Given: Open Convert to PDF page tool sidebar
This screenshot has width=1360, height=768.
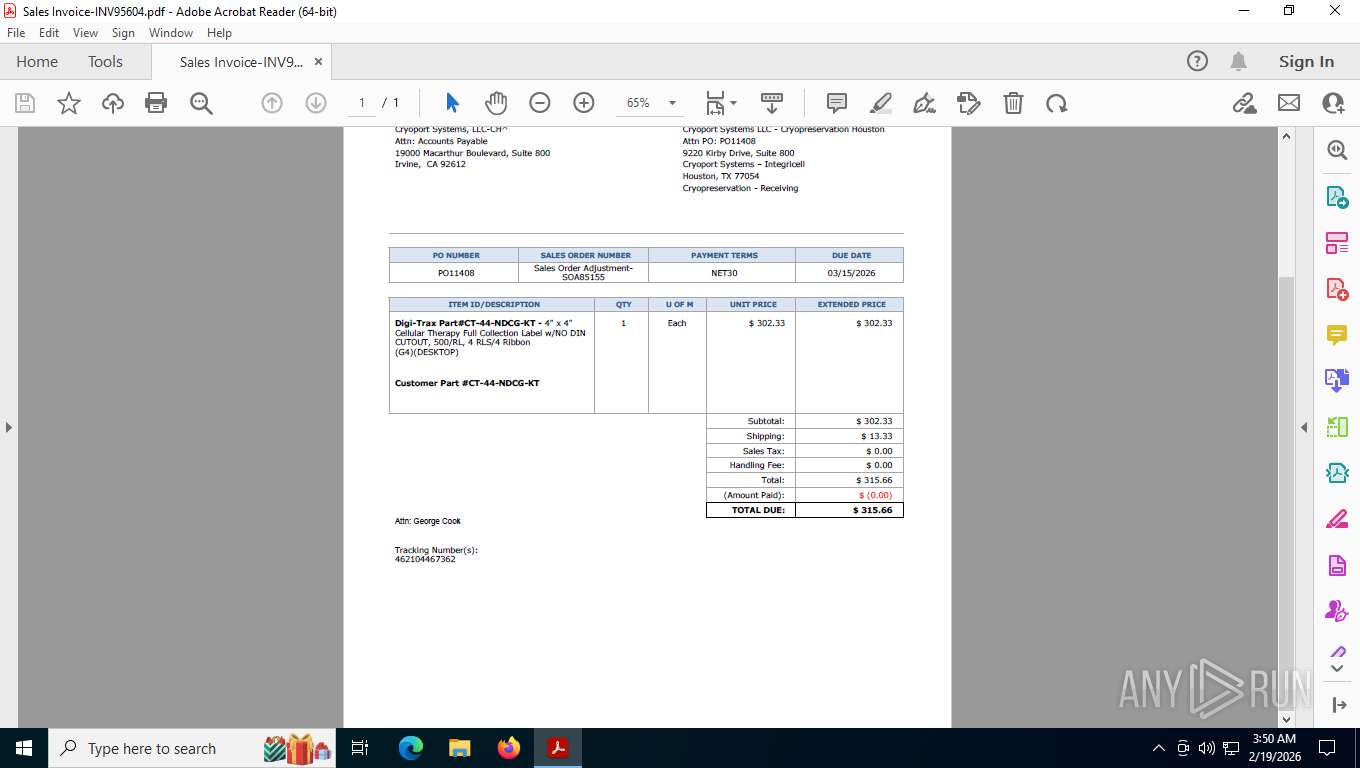Looking at the screenshot, I should tap(1337, 565).
